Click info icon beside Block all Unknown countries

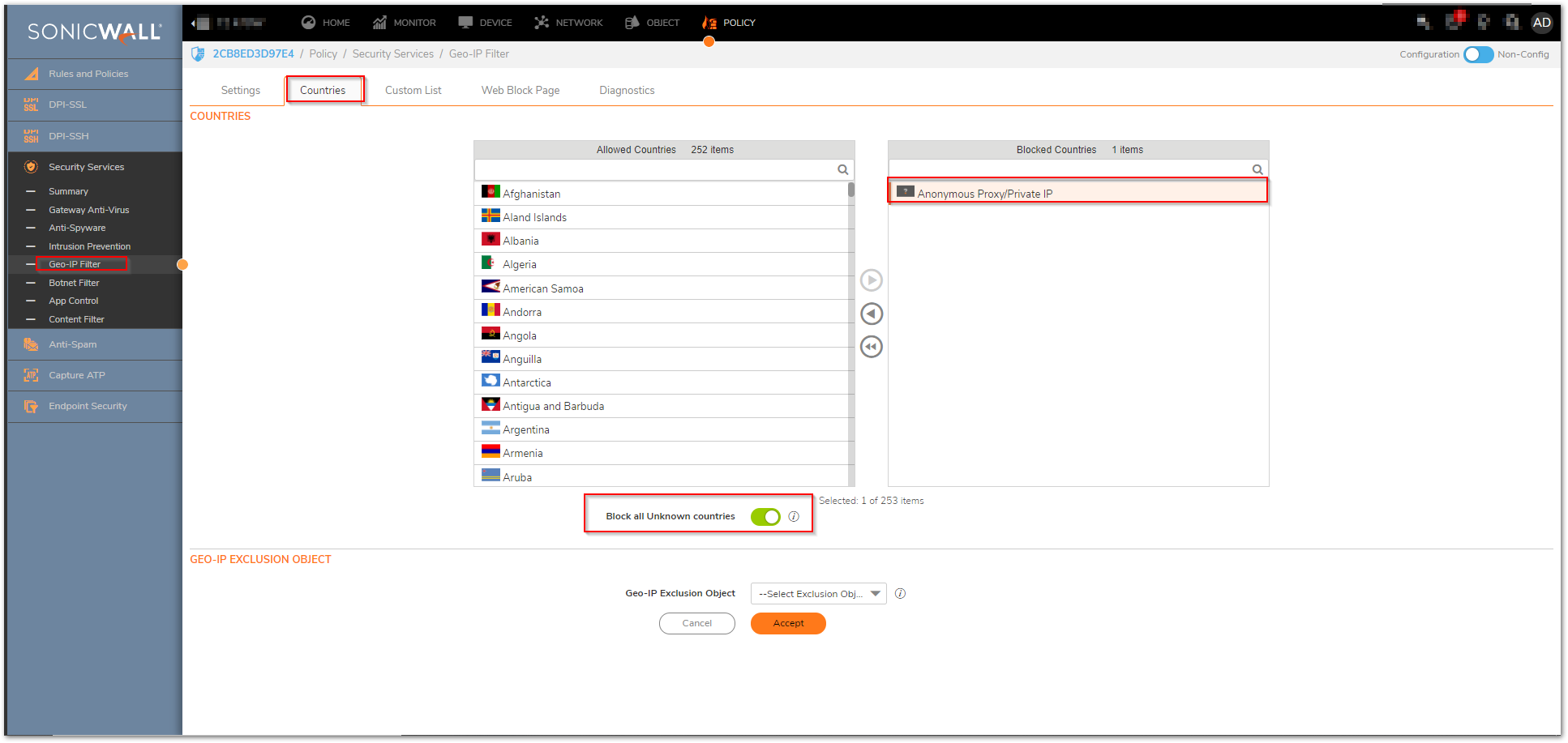point(794,516)
